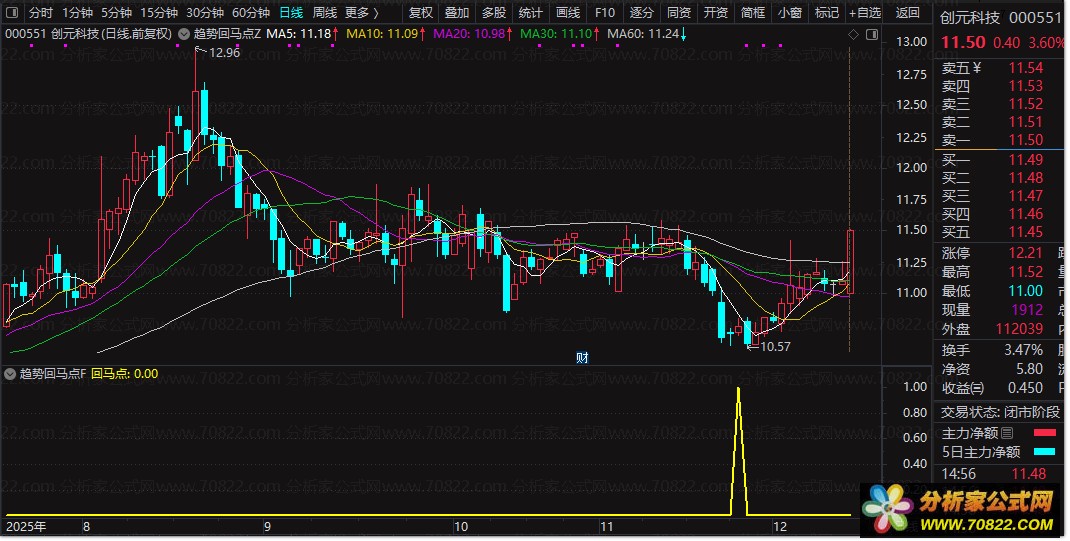This screenshot has width=1070, height=541.
Task: Click the 换手 3.47% turnover value
Action: point(1023,350)
